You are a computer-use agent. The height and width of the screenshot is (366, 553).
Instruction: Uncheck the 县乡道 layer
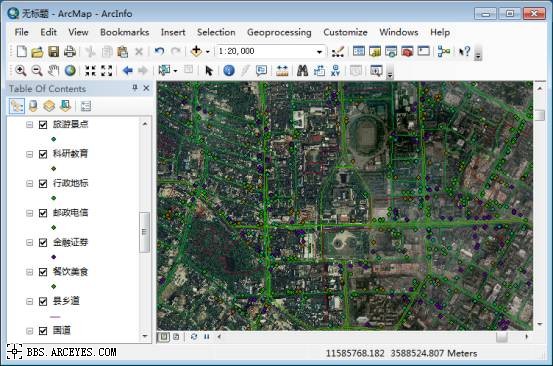coord(43,301)
